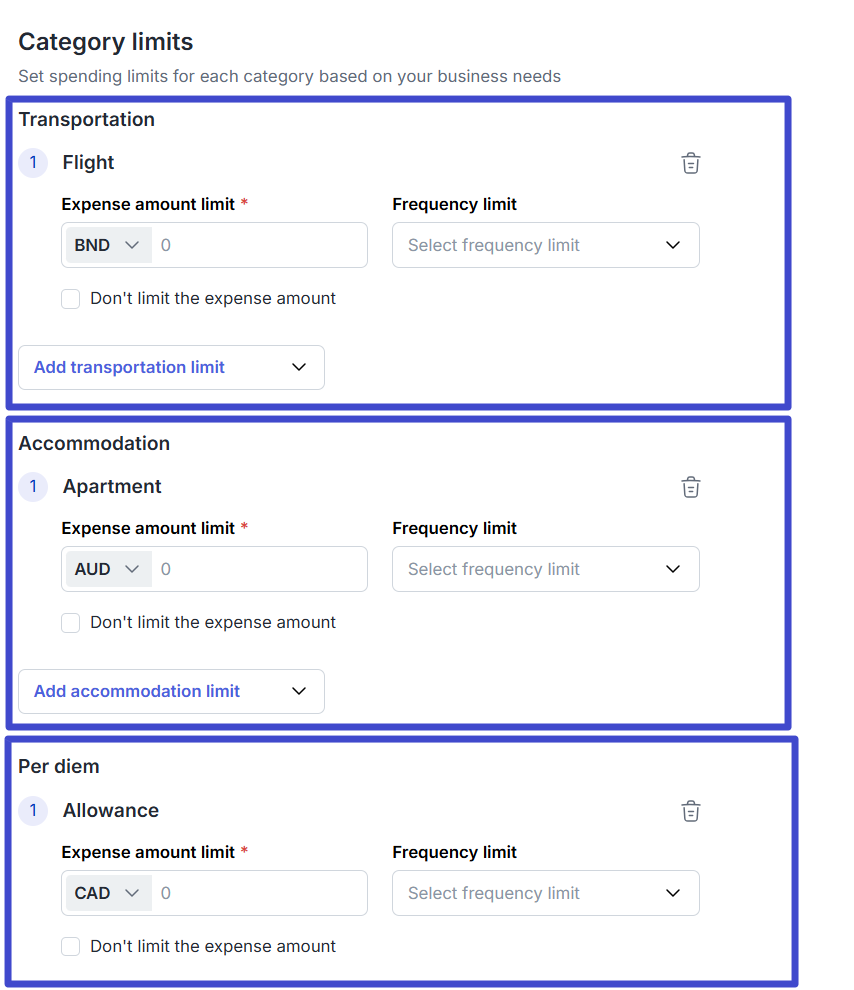
Task: Focus the Flight expense amount field
Action: point(260,245)
